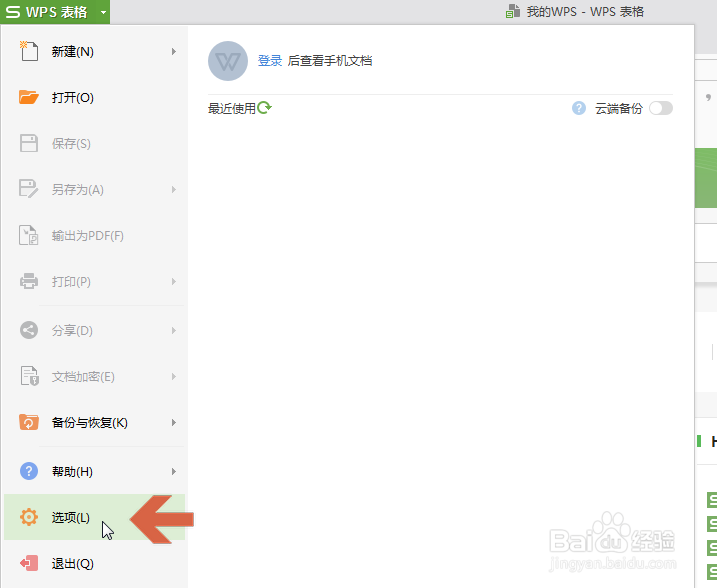Click the orange Open folder icon

(29, 97)
